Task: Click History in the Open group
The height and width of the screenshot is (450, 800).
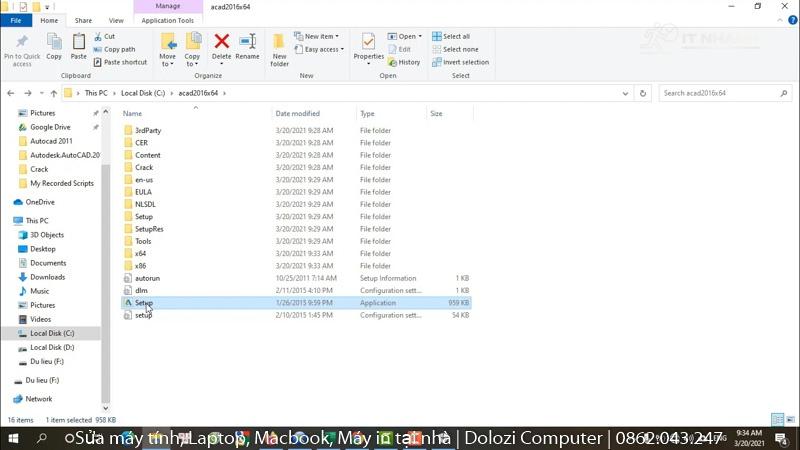Action: click(404, 62)
